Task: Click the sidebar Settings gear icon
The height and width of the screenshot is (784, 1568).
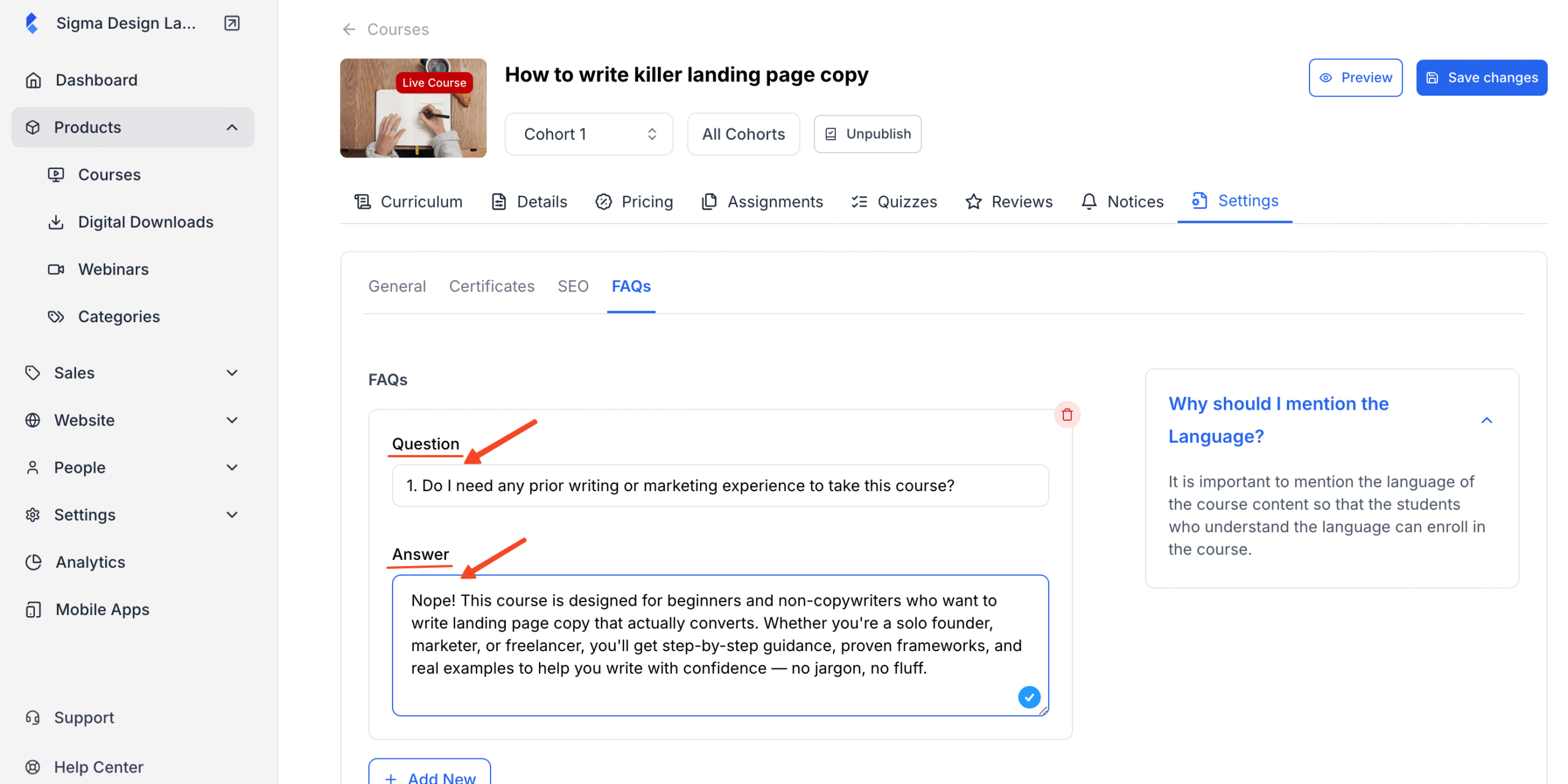Action: point(32,514)
